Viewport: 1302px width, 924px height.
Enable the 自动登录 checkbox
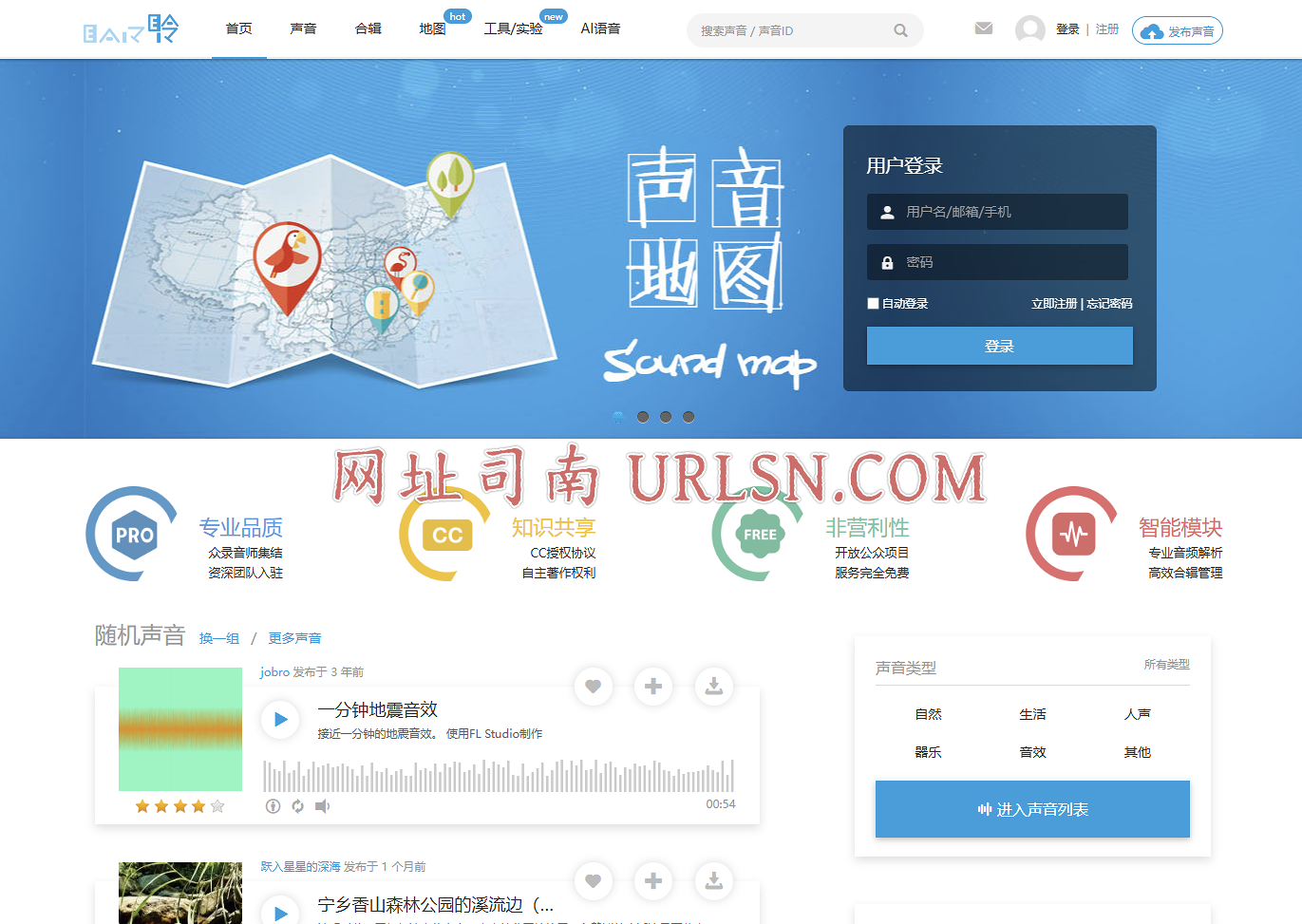pos(873,304)
